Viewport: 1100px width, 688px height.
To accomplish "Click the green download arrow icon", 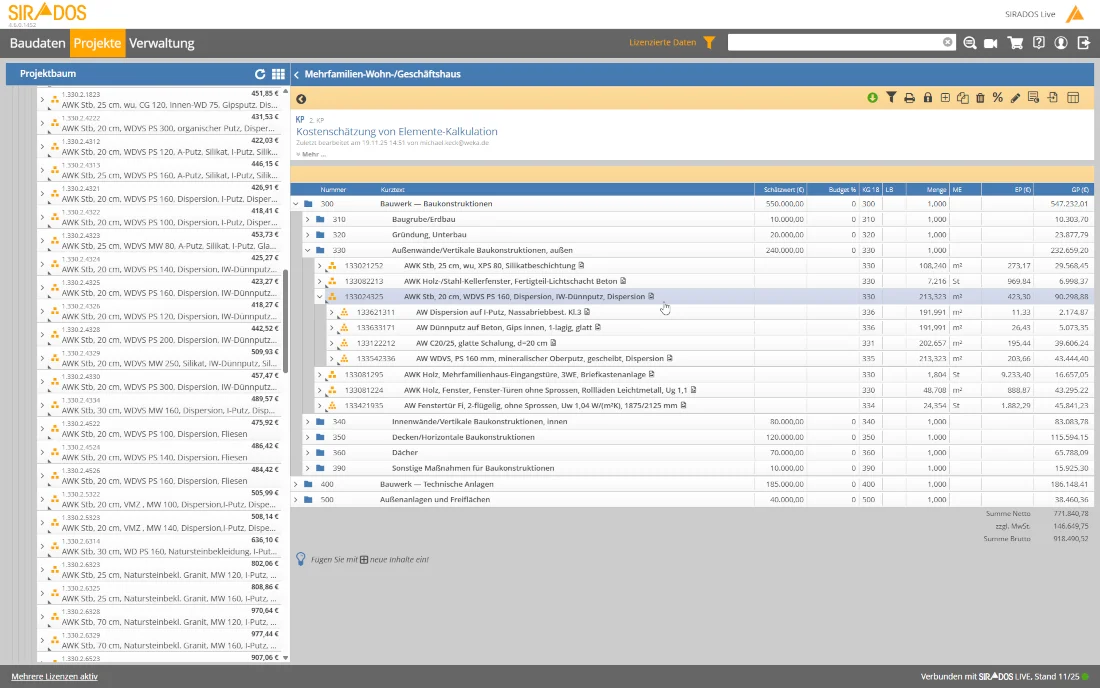I will point(872,98).
